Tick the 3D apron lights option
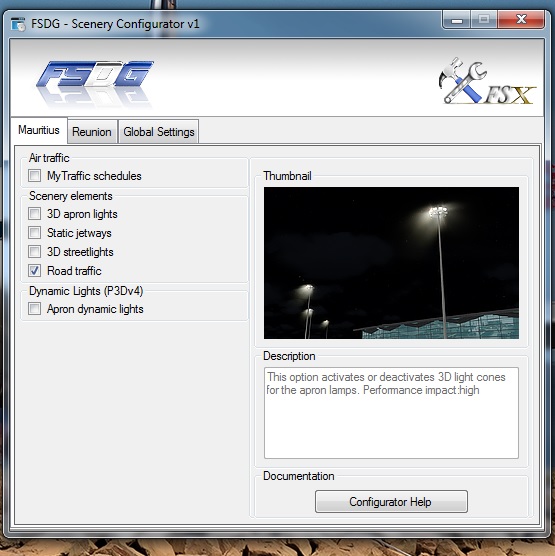Image resolution: width=555 pixels, height=556 pixels. [x=34, y=214]
